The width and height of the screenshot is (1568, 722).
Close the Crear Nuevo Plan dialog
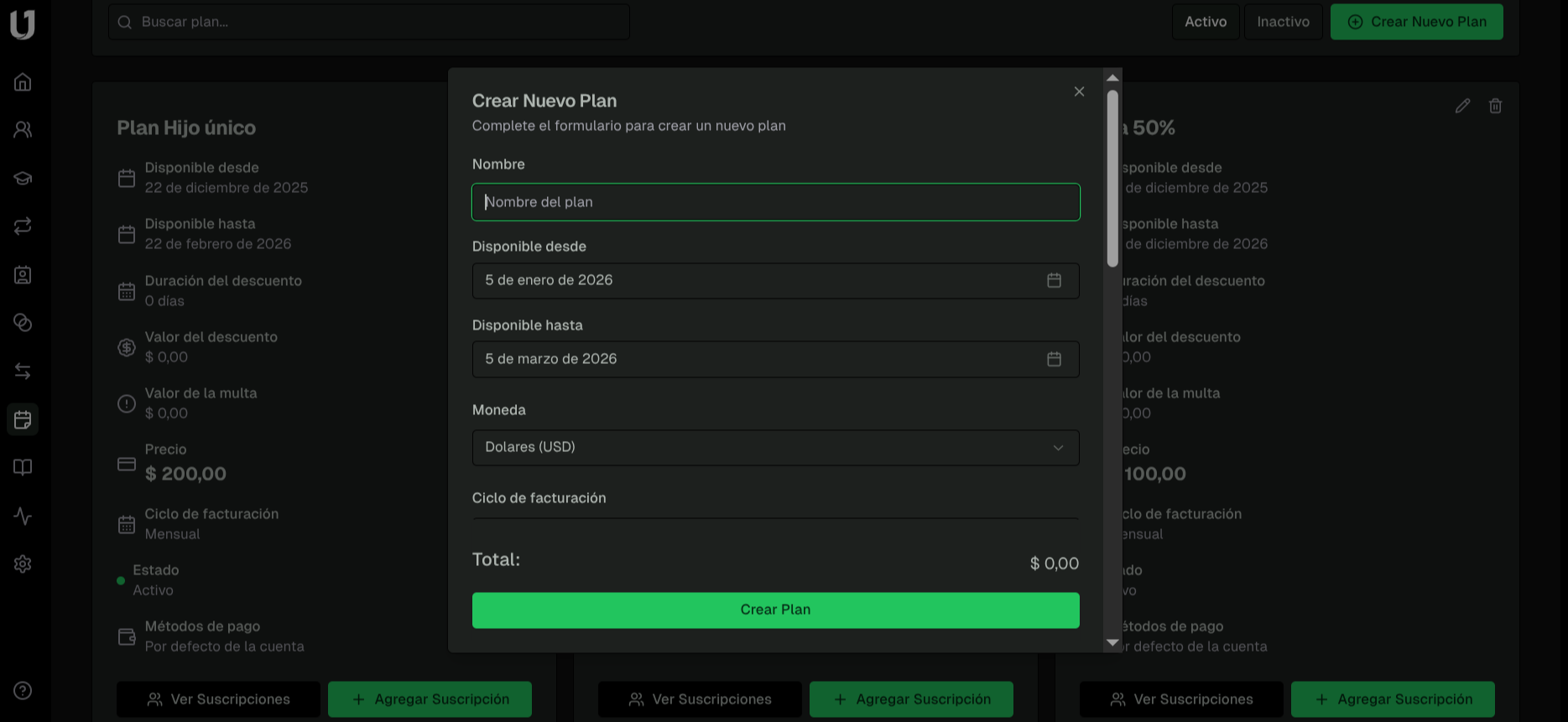1079,91
